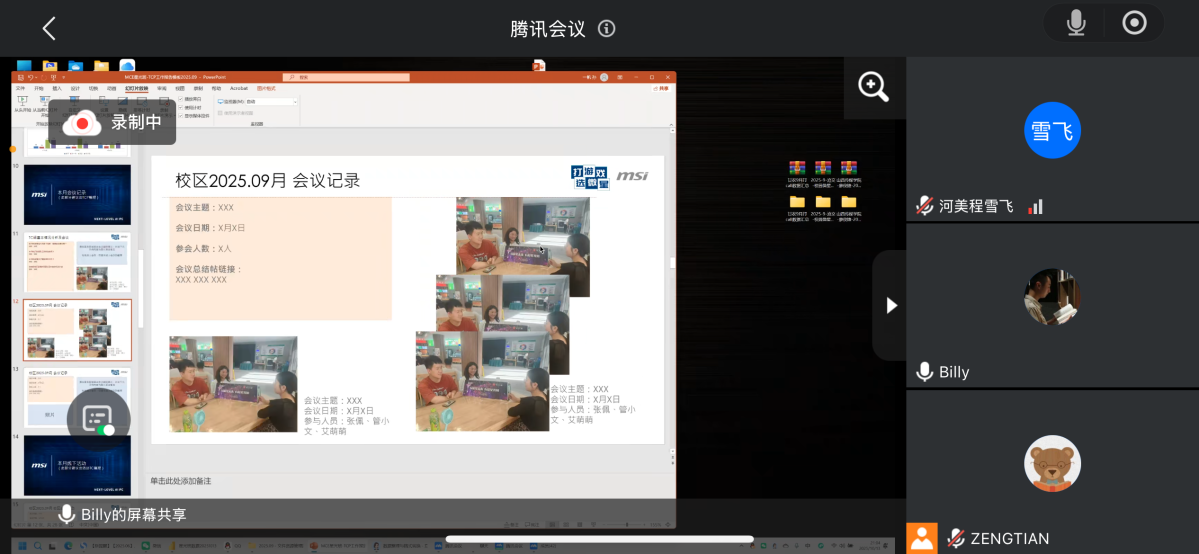This screenshot has height=554, width=1199.
Task: Open meeting info next to 腾讯会议 title
Action: (607, 28)
